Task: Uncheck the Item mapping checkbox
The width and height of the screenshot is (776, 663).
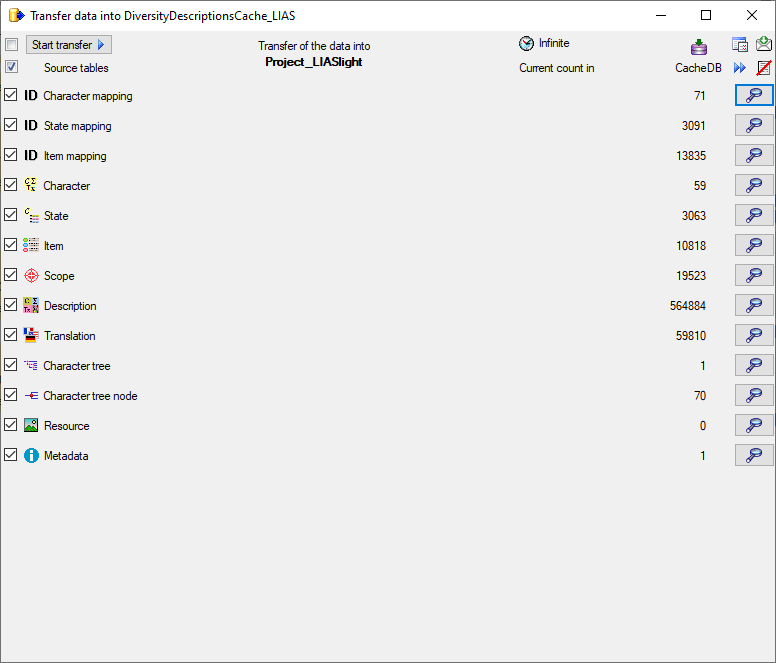Action: click(11, 155)
